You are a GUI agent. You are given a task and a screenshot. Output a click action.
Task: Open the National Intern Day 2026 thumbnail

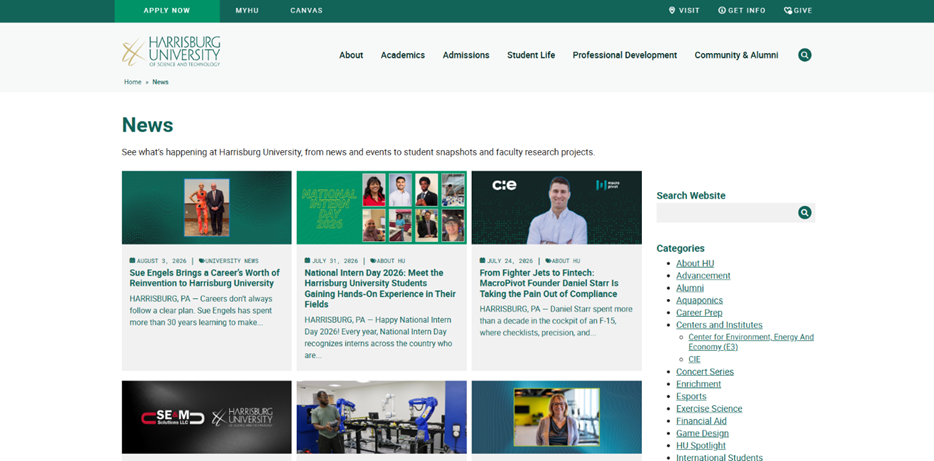tap(382, 208)
